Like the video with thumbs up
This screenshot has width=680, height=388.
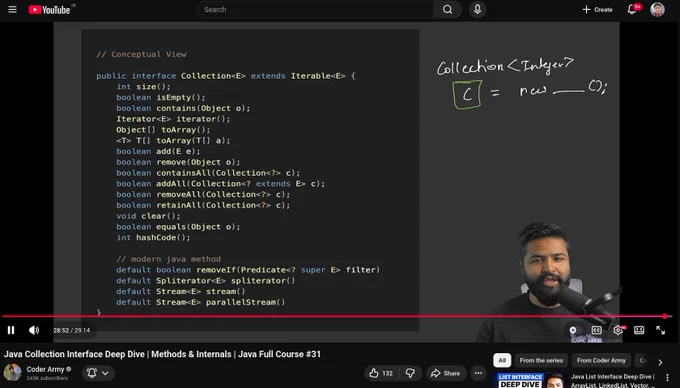381,373
